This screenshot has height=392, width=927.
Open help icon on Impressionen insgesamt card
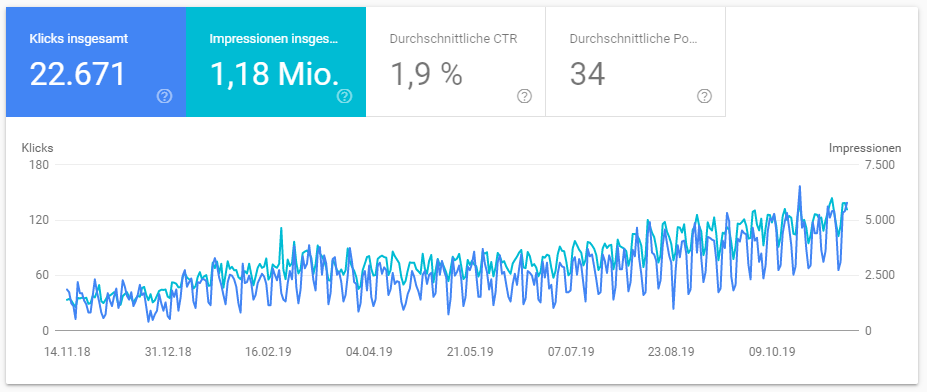(x=345, y=96)
